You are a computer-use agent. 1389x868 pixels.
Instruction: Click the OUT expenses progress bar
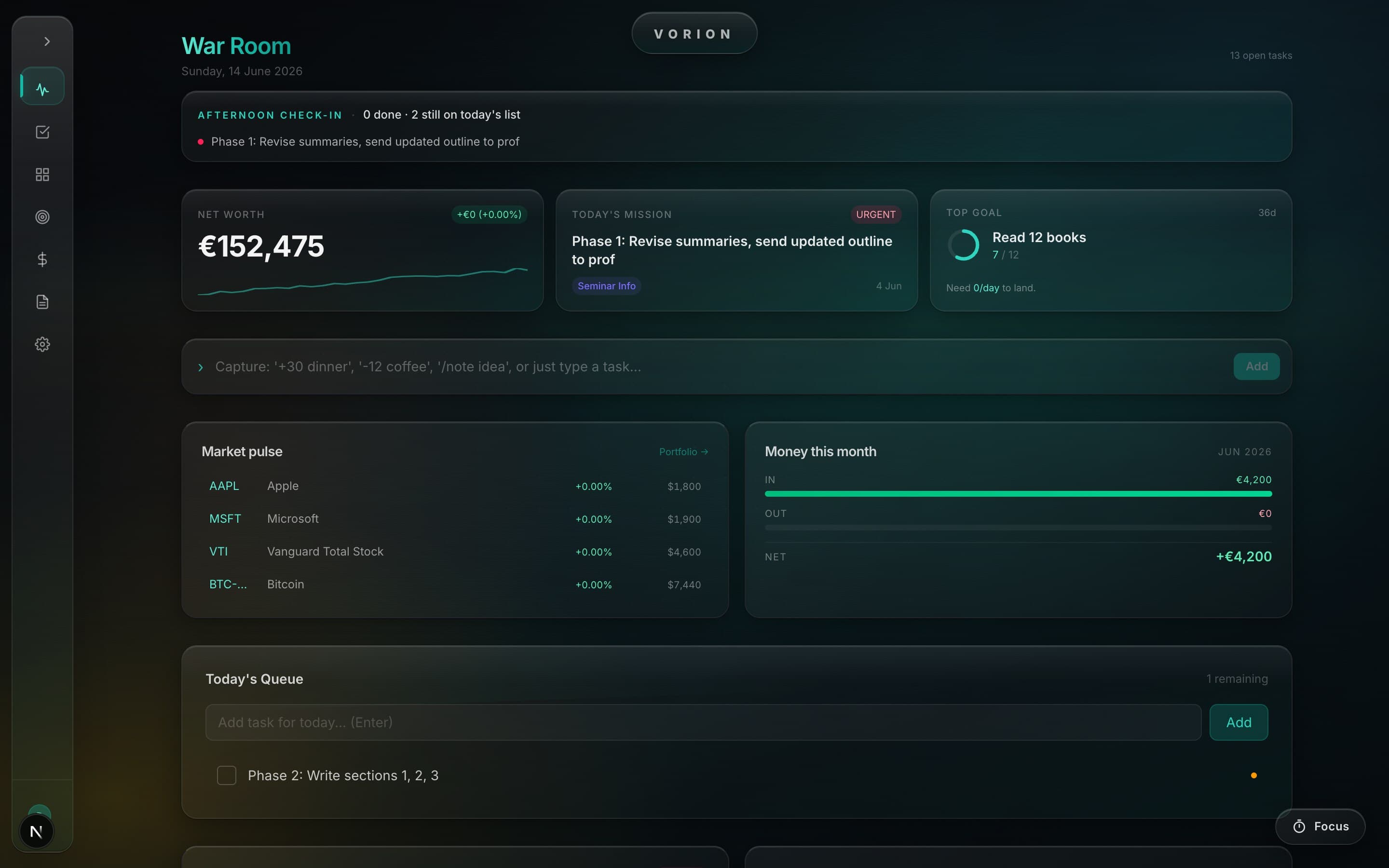(x=1018, y=528)
